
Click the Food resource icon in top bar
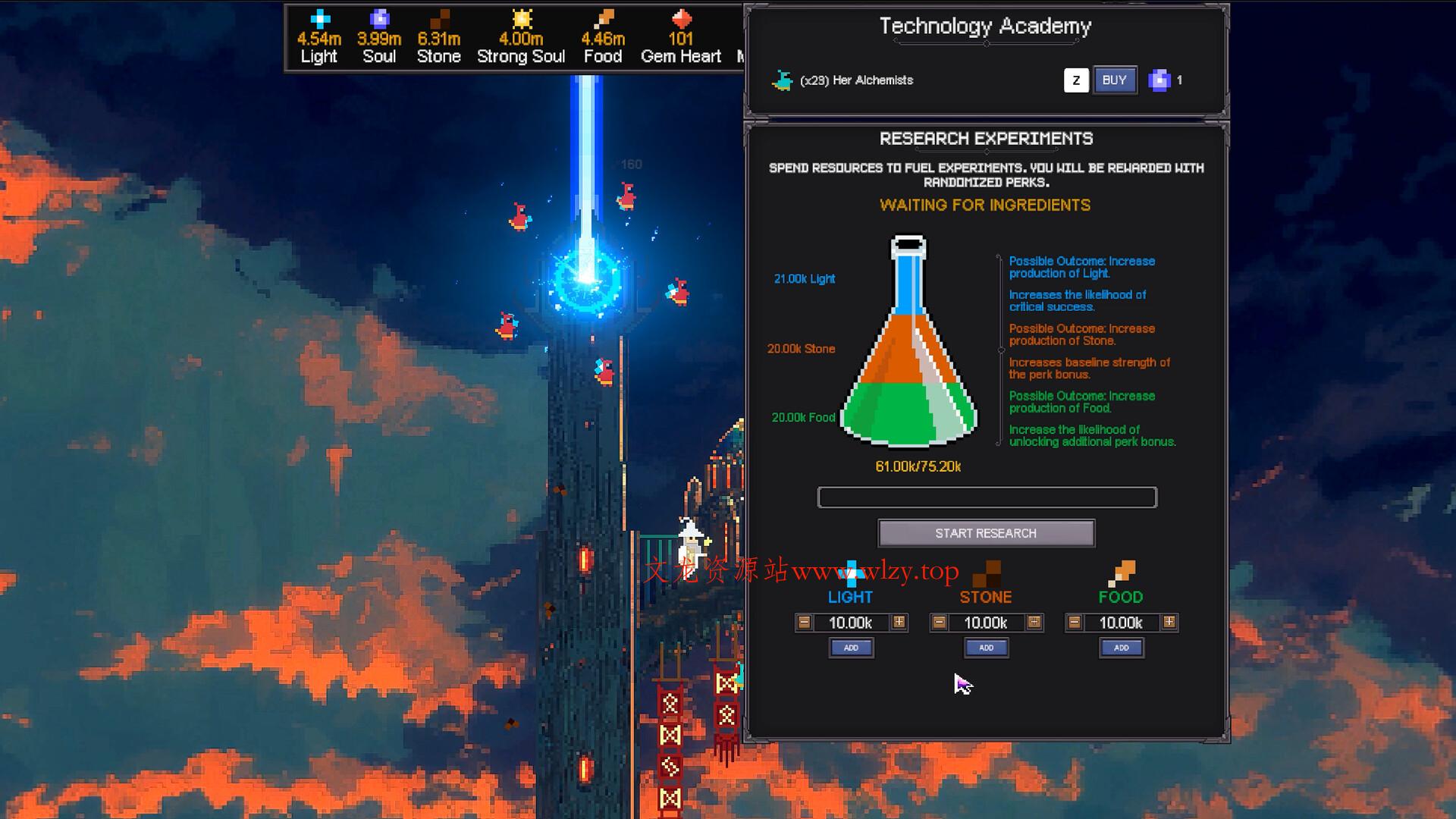pos(604,19)
